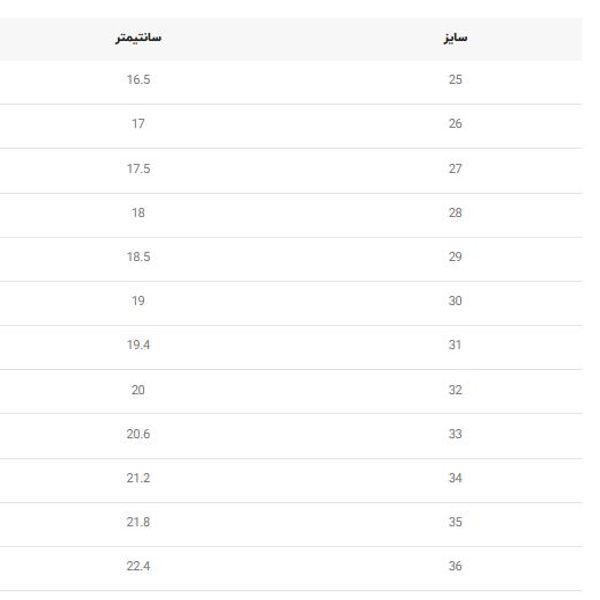Click the 20.6 centimeter value
The image size is (600, 600).
click(138, 434)
